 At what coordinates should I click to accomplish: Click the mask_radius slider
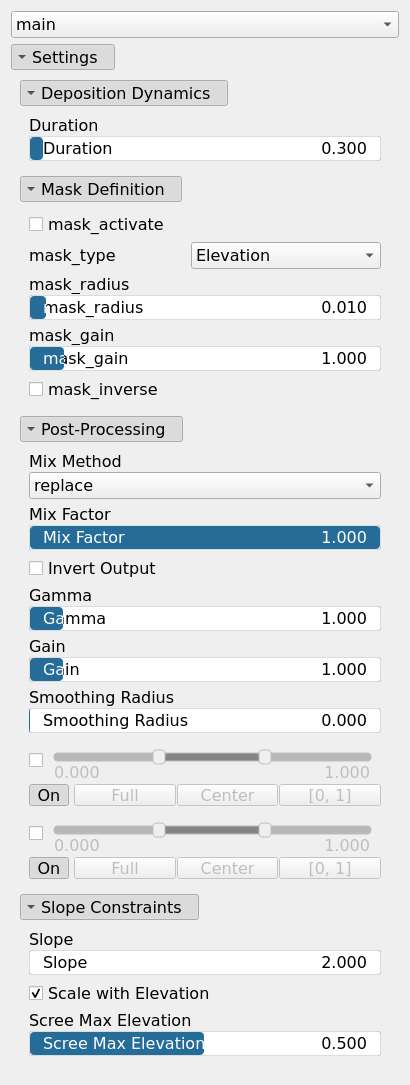[205, 307]
